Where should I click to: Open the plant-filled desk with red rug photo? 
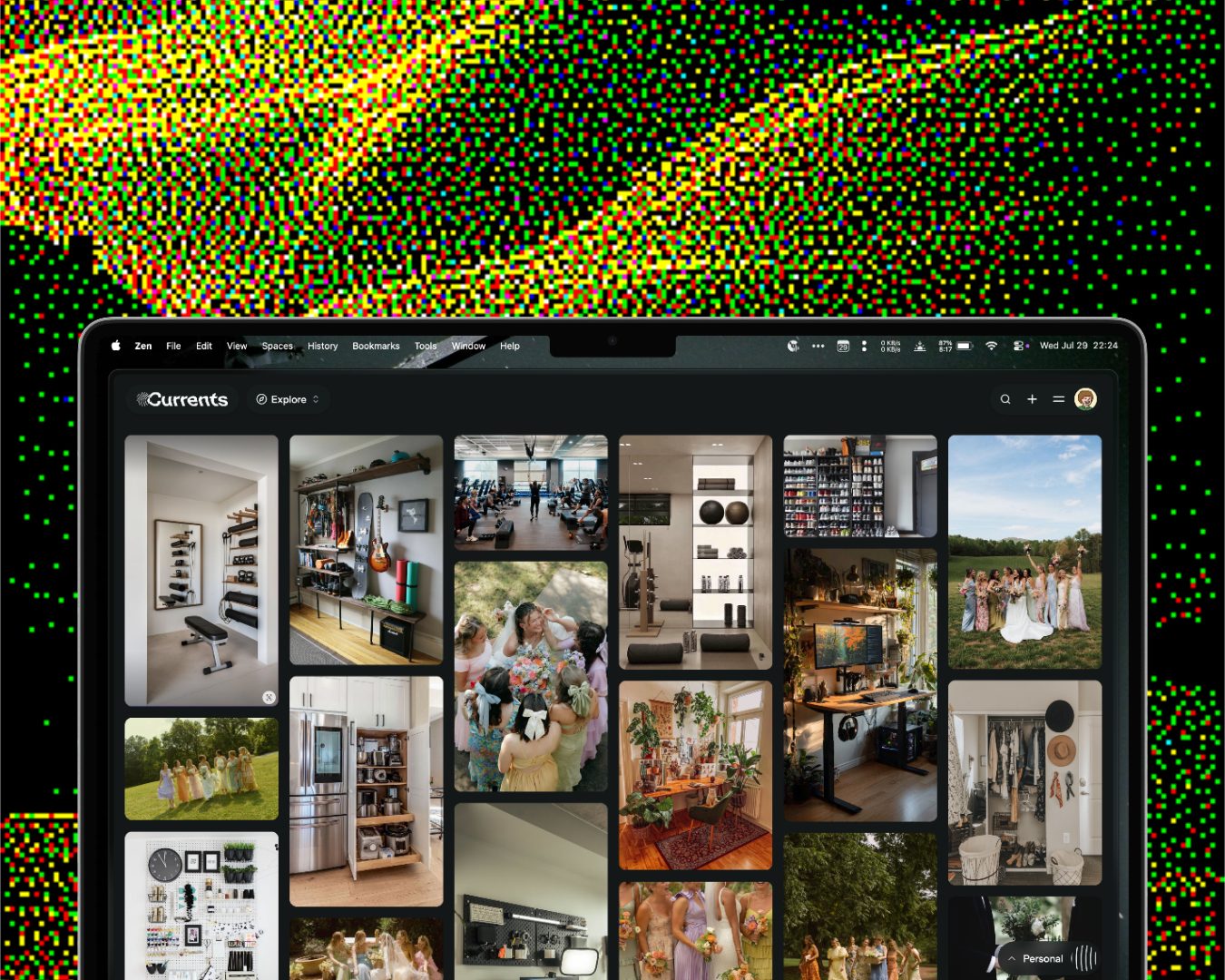click(x=696, y=776)
